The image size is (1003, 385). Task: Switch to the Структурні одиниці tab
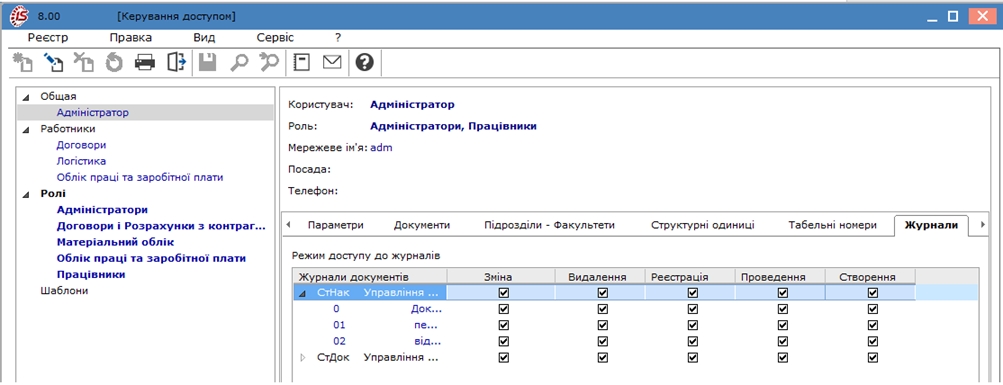[x=703, y=225]
